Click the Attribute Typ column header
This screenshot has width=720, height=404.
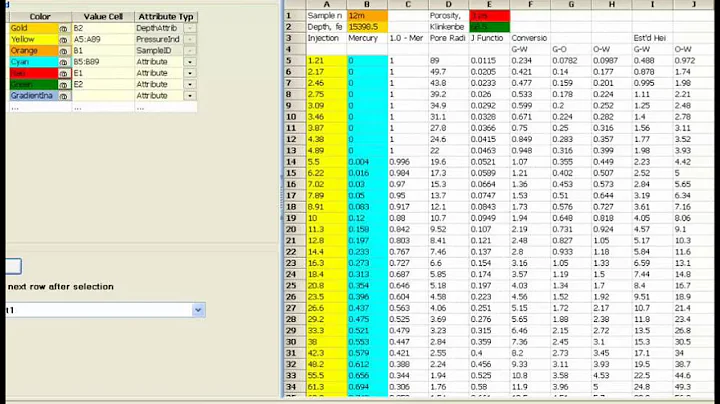(x=166, y=17)
